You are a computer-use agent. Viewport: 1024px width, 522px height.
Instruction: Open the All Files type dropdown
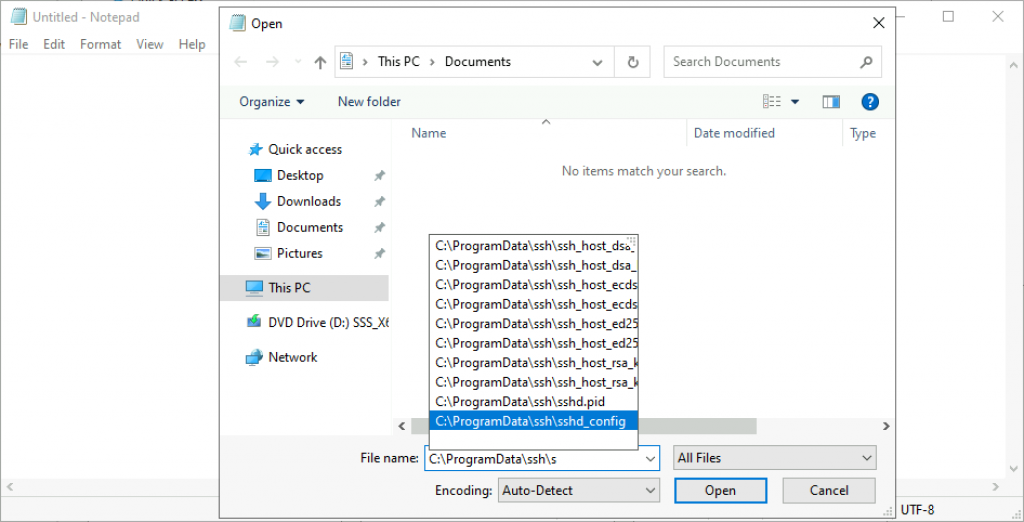point(775,458)
